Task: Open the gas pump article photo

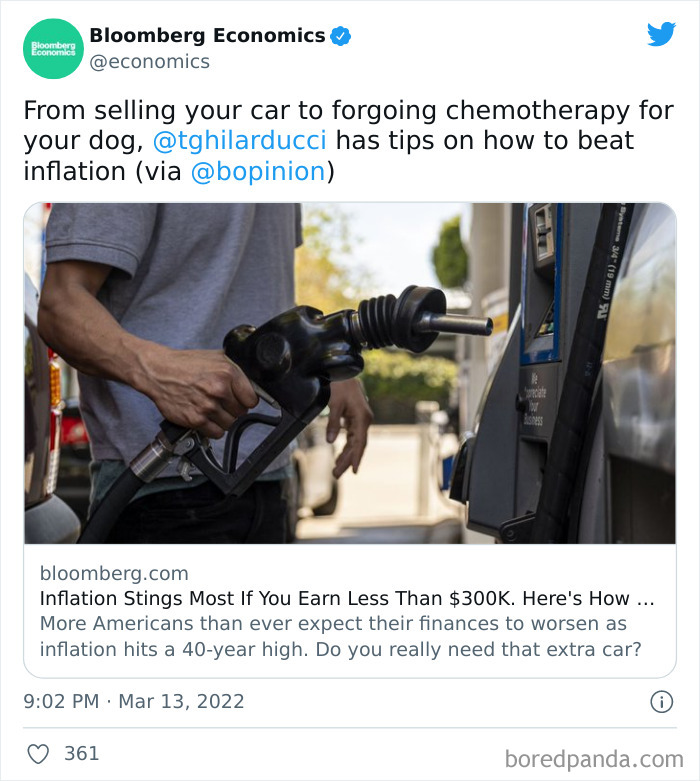Action: point(349,373)
